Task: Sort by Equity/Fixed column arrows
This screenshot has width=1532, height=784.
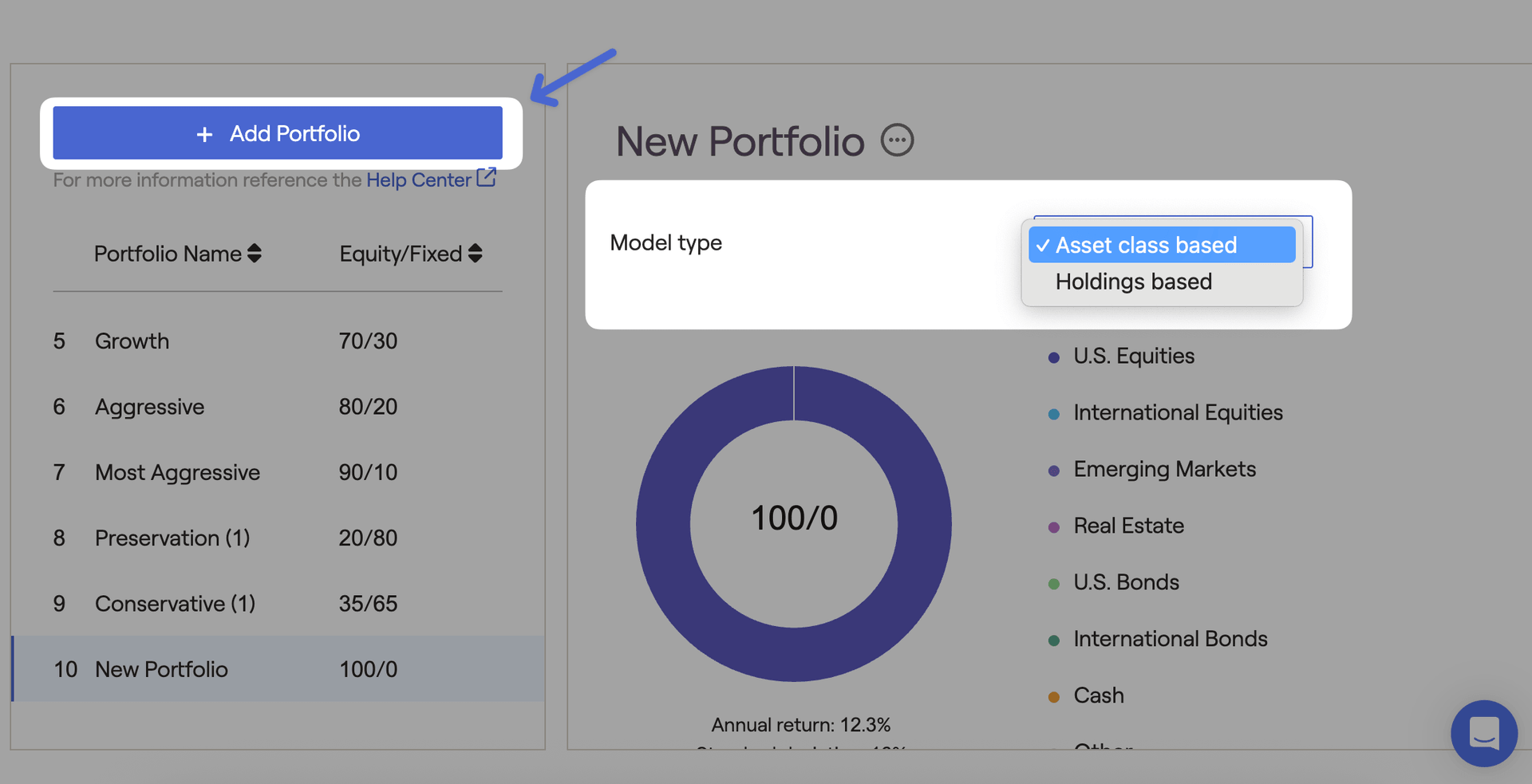Action: [476, 254]
